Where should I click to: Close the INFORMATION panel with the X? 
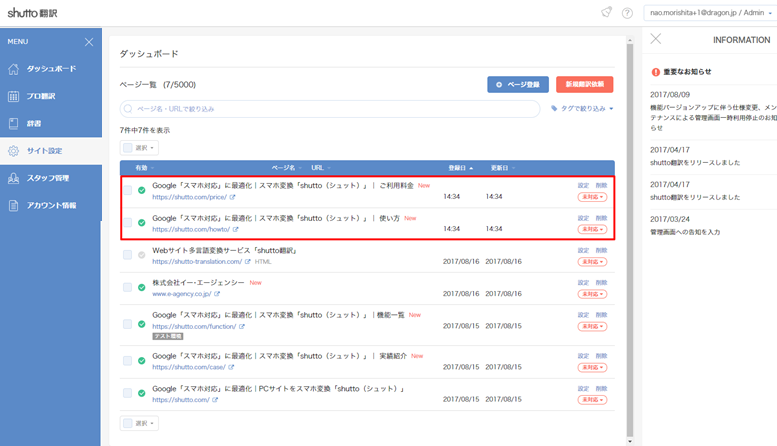pos(656,39)
